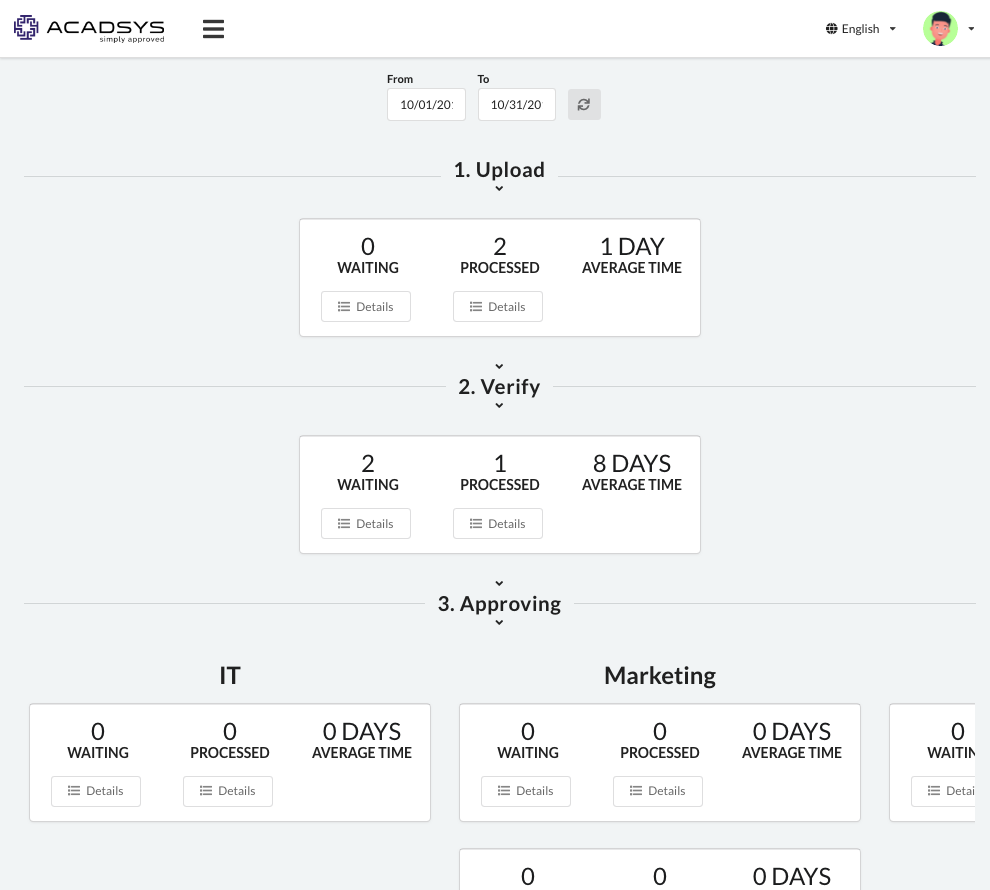Show Details for Verify processed items
Viewport: 990px width, 890px height.
[498, 524]
